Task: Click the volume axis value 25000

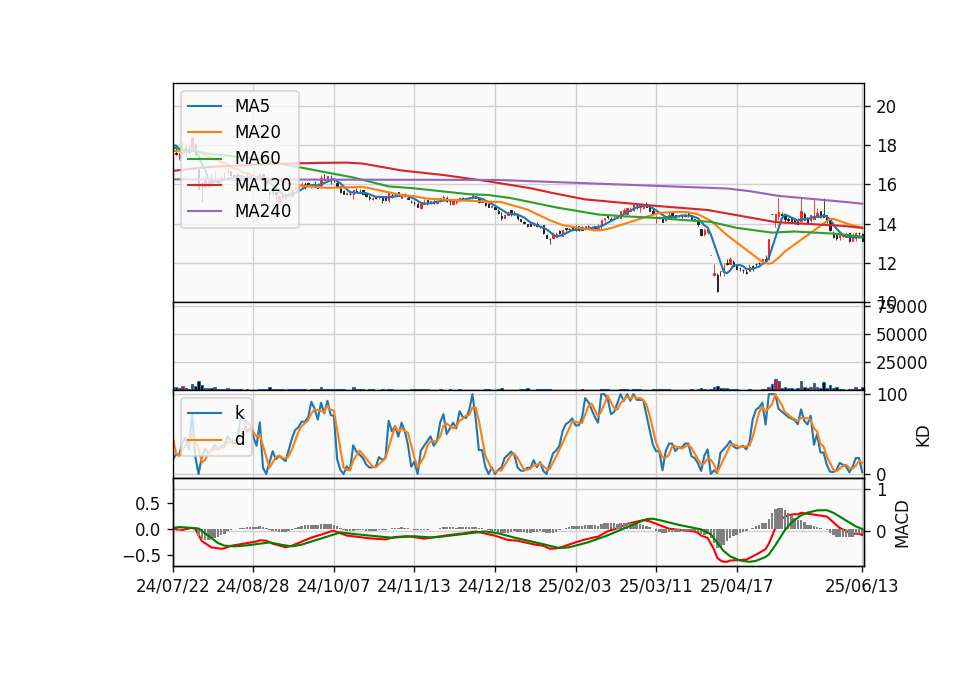Action: pyautogui.click(x=901, y=363)
